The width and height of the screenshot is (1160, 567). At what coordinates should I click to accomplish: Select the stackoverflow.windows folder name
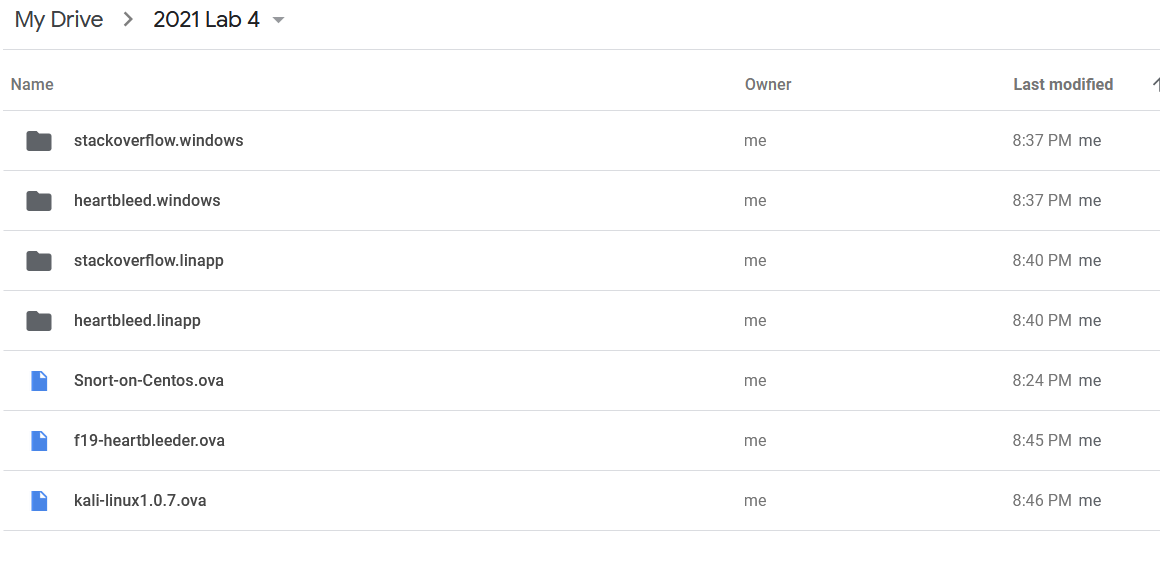158,141
